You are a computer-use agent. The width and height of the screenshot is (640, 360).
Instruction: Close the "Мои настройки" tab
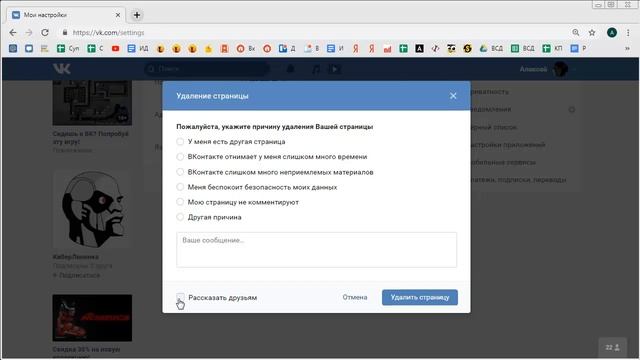118,15
